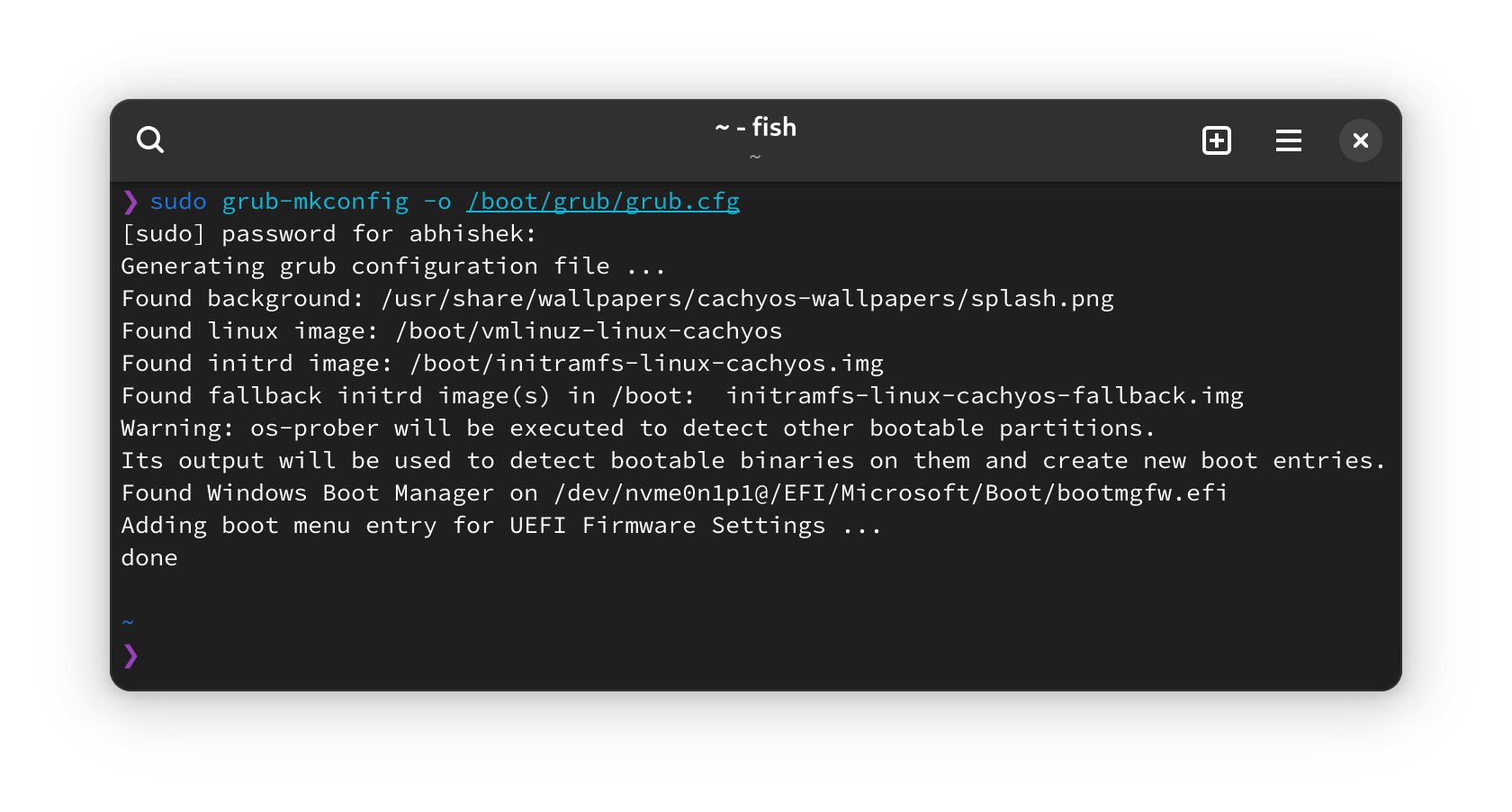
Task: Click the purple prompt arrow symbol
Action: pyautogui.click(x=130, y=656)
